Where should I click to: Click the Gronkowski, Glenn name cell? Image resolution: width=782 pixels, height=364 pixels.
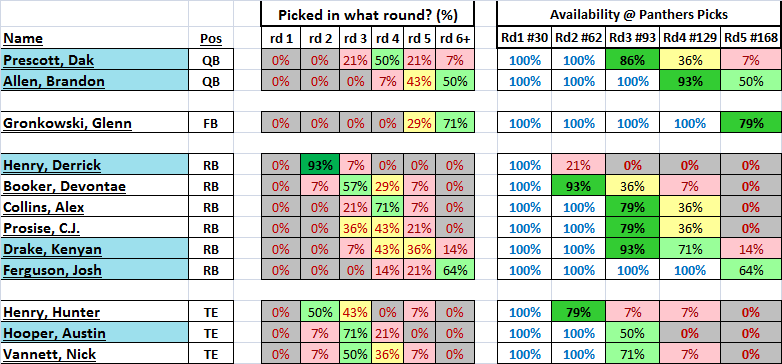click(94, 122)
